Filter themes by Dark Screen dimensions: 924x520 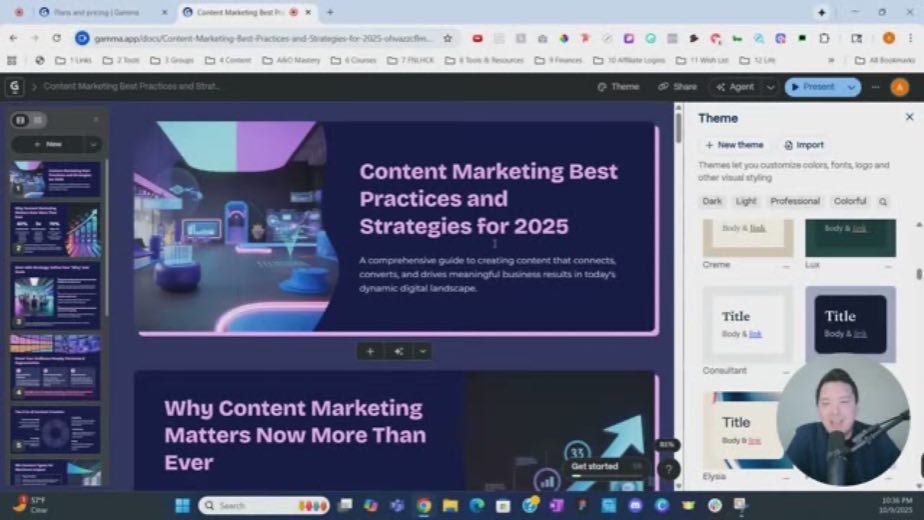(712, 201)
